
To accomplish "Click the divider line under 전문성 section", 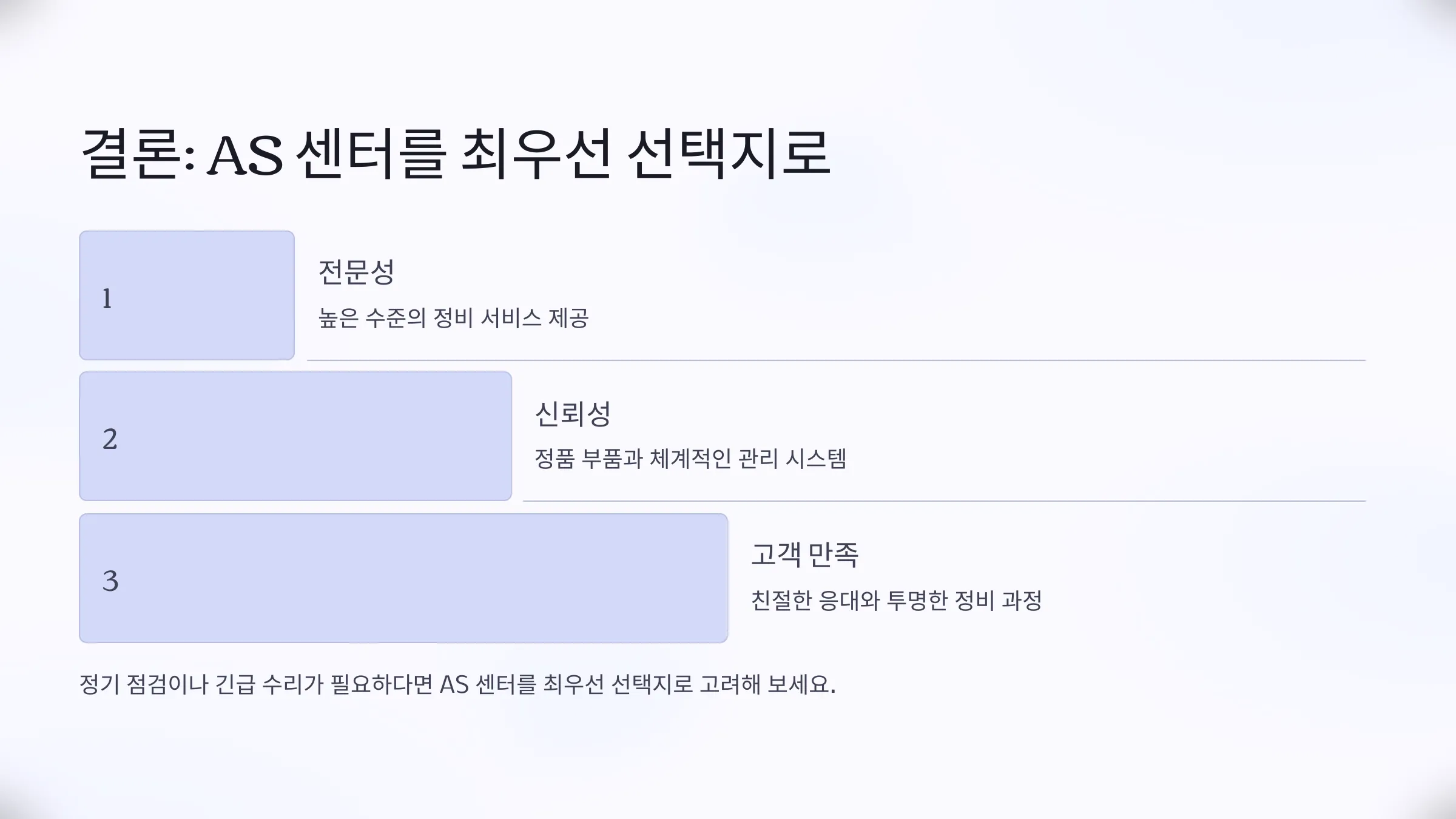I will [836, 360].
